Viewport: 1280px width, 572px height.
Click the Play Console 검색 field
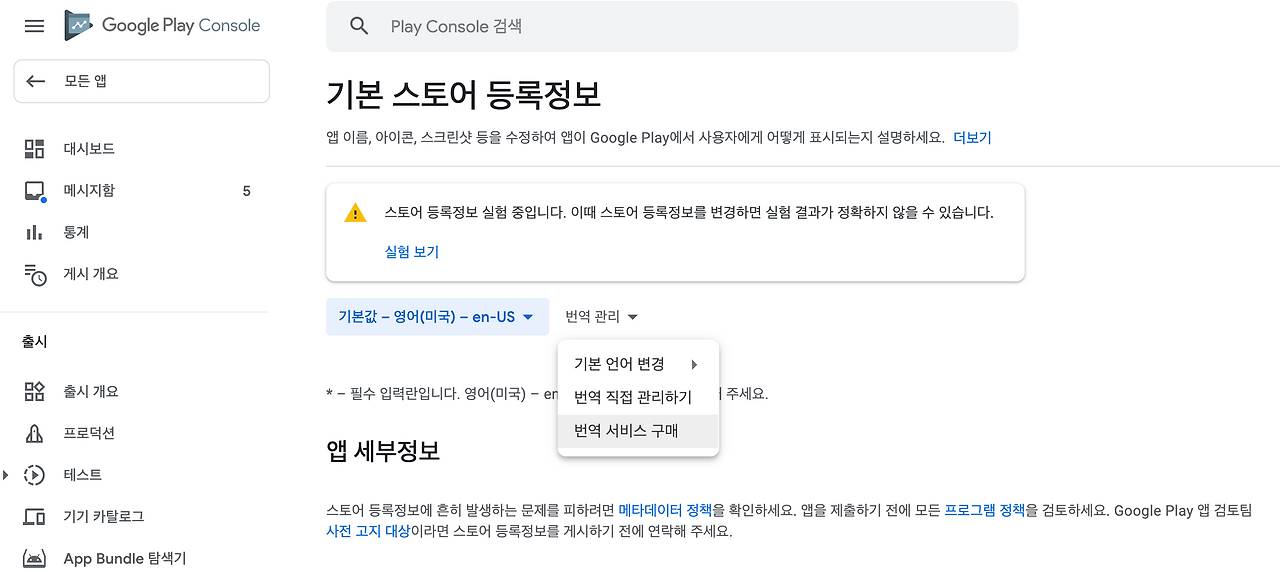point(672,27)
